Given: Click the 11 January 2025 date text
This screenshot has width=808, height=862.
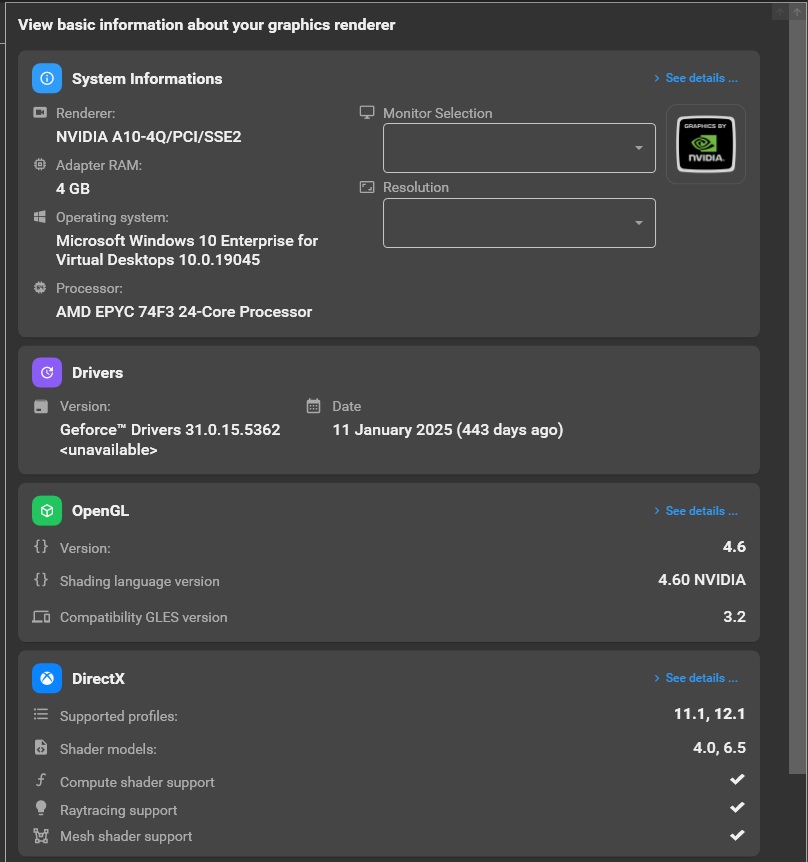Looking at the screenshot, I should (447, 429).
